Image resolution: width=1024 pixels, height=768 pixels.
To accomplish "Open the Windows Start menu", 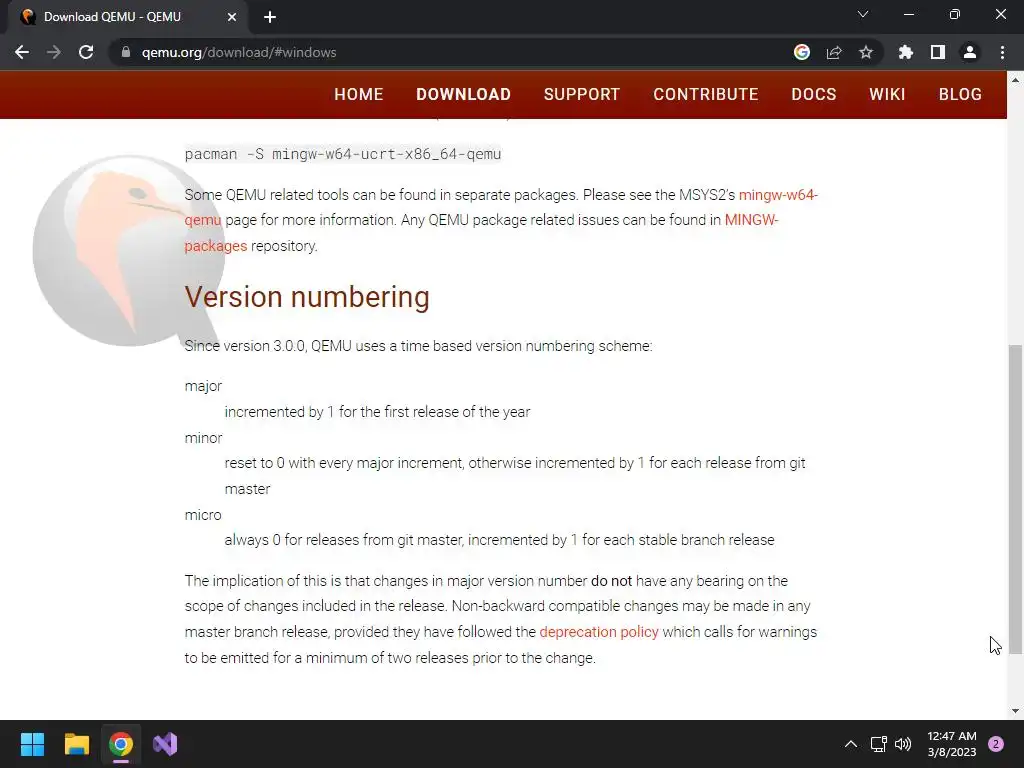I will (32, 744).
